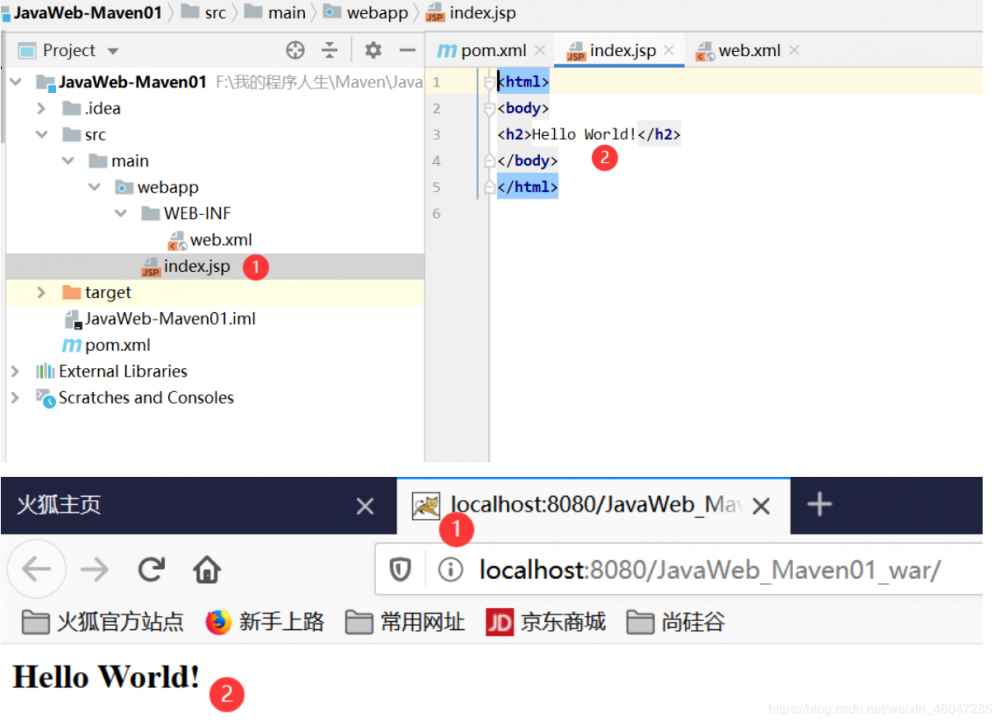Close the pom.xml editor tab
The width and height of the screenshot is (1000, 724).
pos(540,50)
